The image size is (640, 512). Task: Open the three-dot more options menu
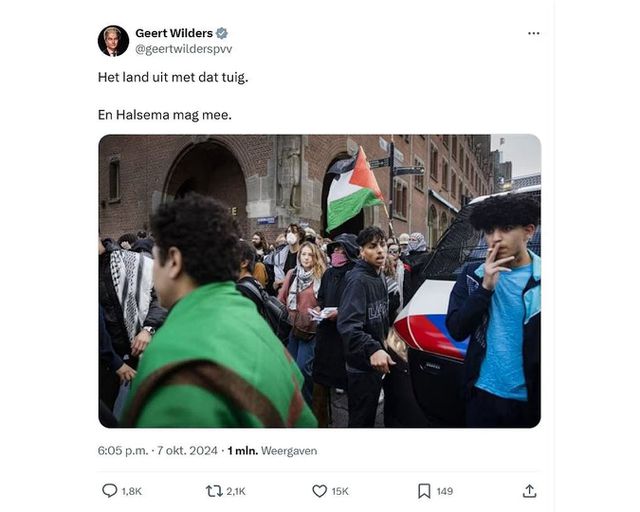point(533,33)
